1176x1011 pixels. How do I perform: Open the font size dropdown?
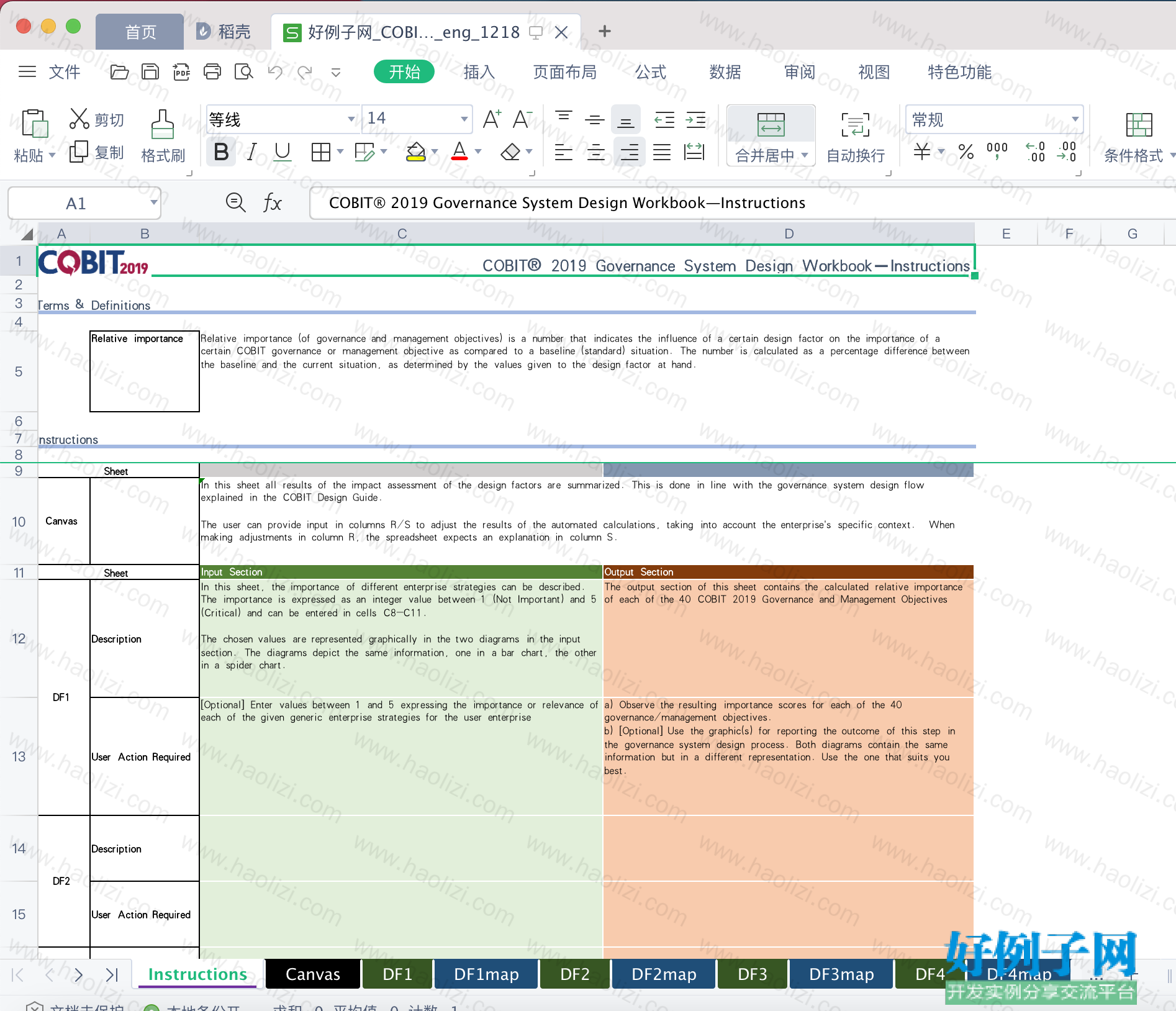[x=463, y=119]
